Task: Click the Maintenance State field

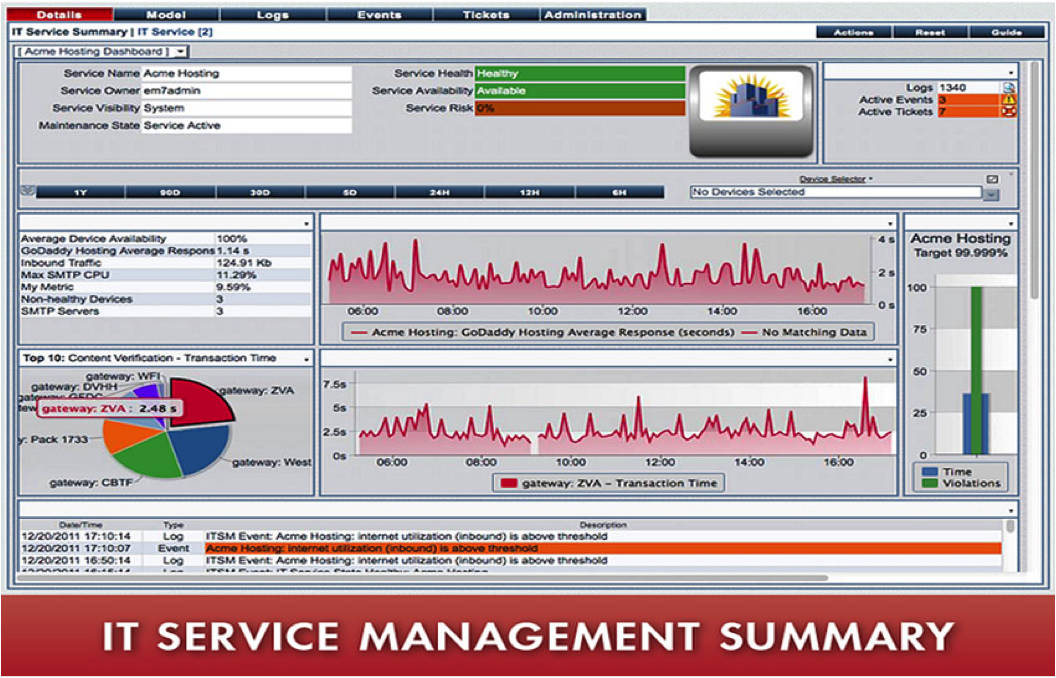Action: tap(246, 126)
